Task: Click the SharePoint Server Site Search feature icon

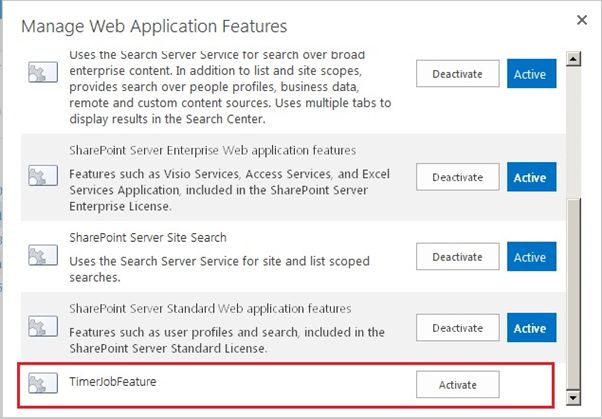Action: [x=42, y=252]
